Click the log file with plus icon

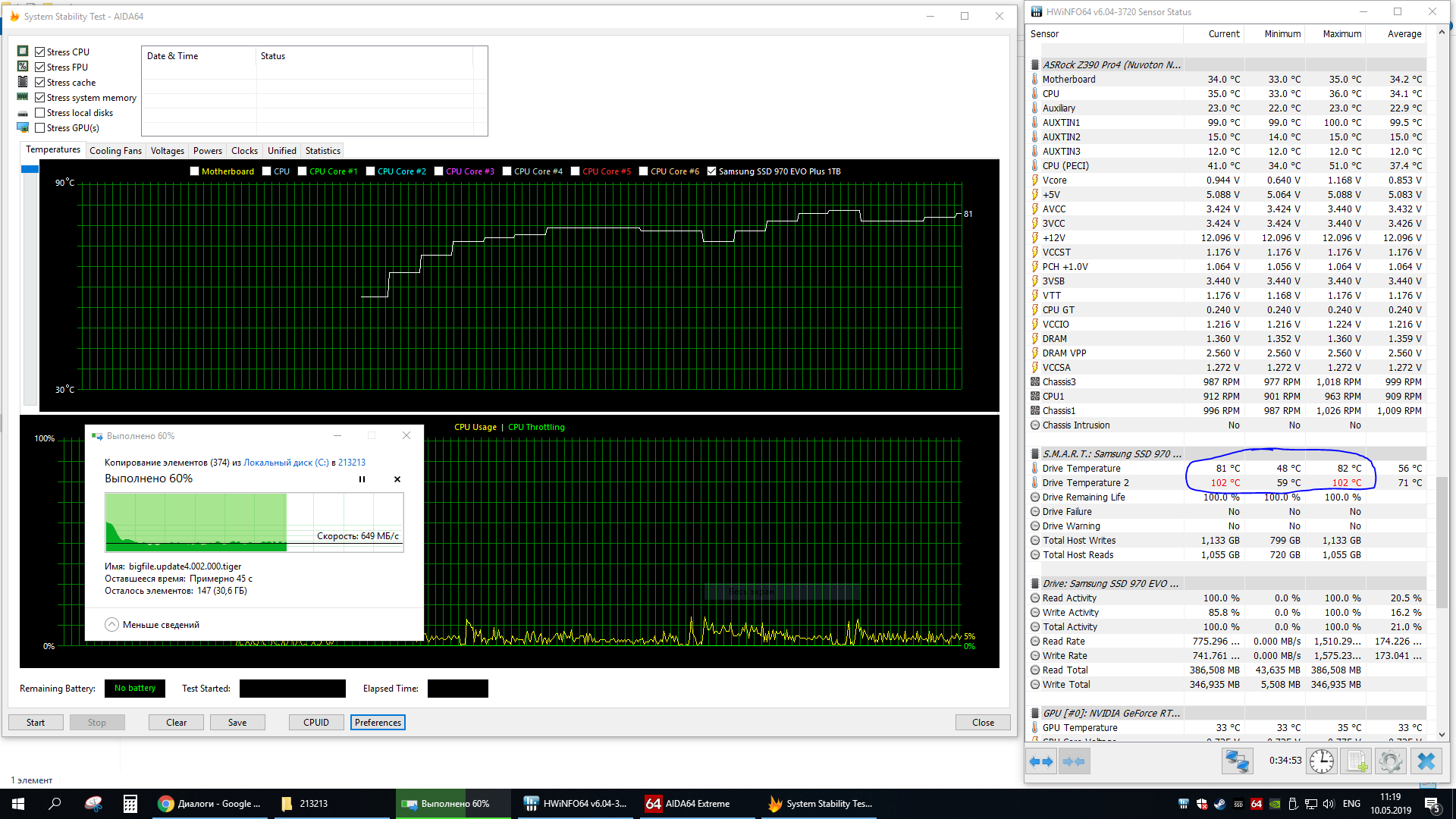point(1357,761)
